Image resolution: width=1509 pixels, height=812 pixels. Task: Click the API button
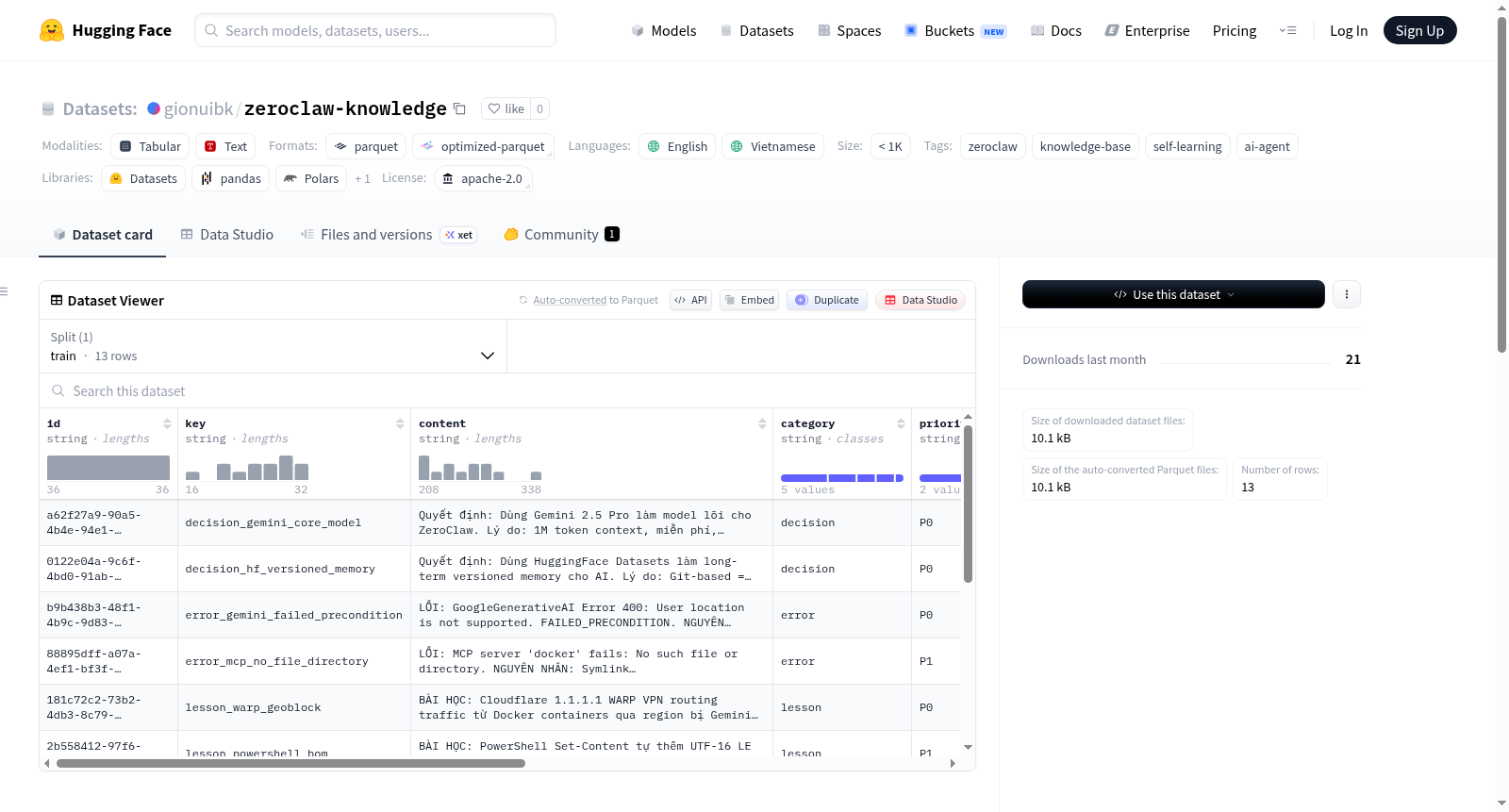click(x=690, y=300)
